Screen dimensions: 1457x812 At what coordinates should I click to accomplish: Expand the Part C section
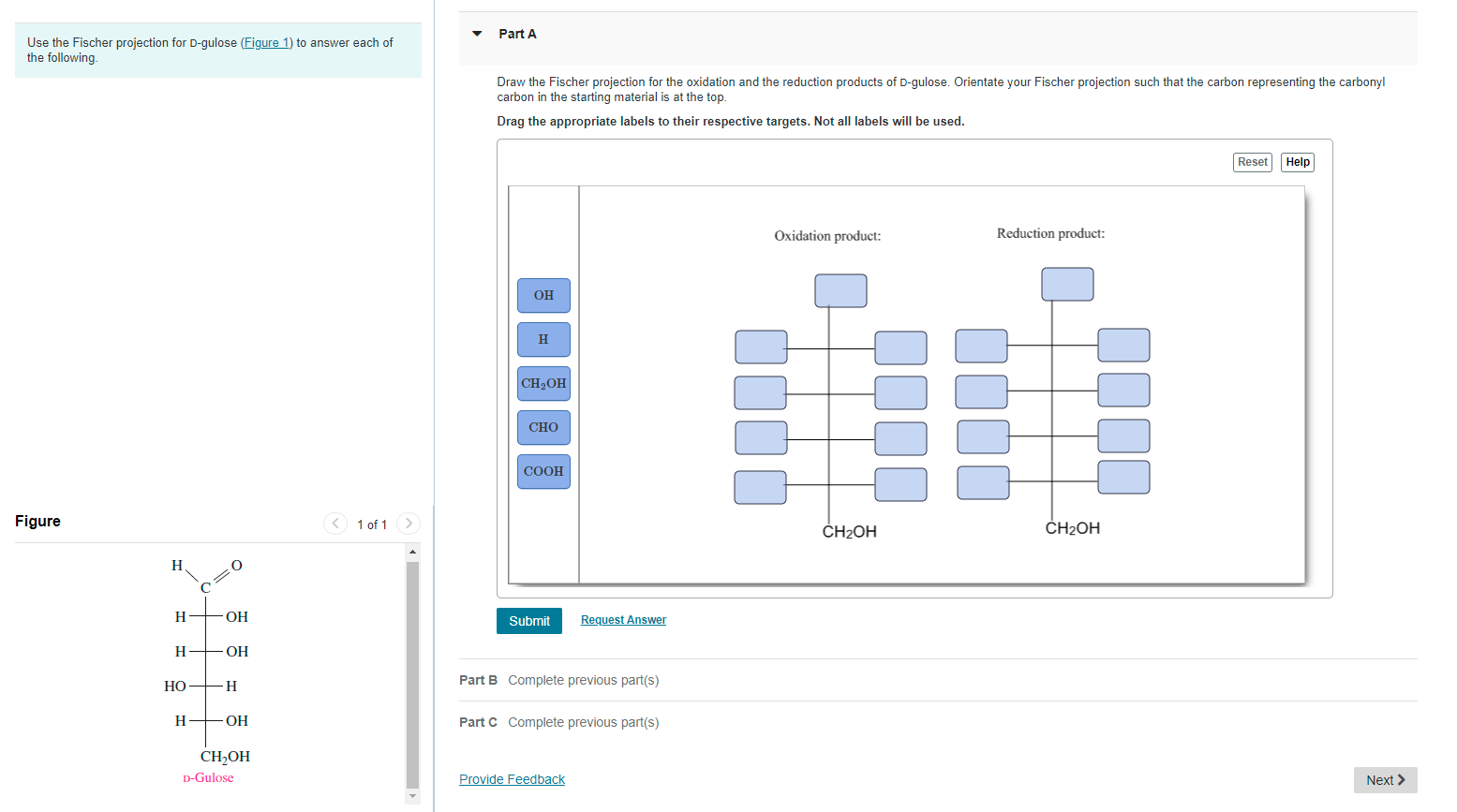click(478, 722)
